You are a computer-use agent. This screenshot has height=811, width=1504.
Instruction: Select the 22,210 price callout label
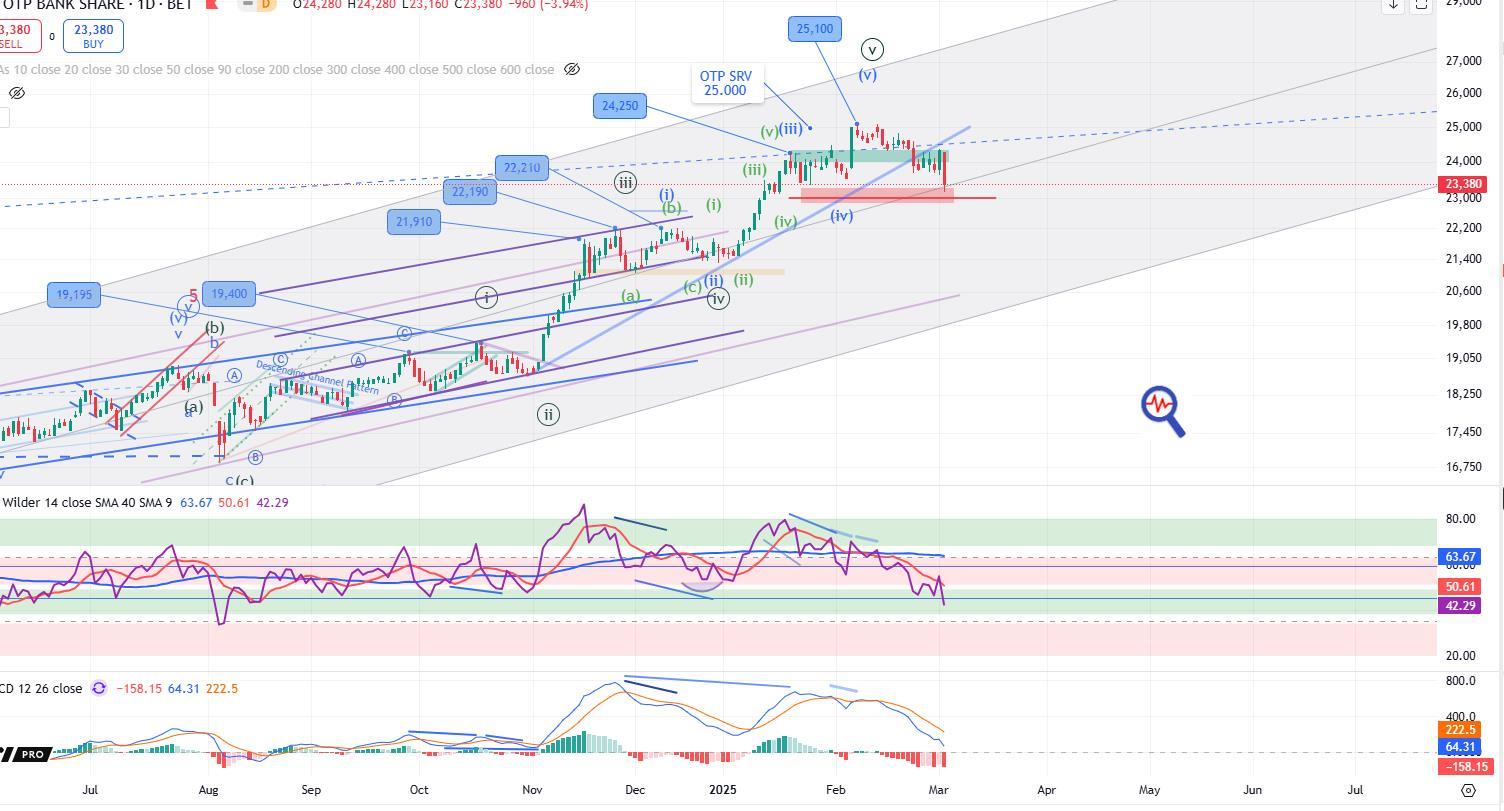(522, 168)
